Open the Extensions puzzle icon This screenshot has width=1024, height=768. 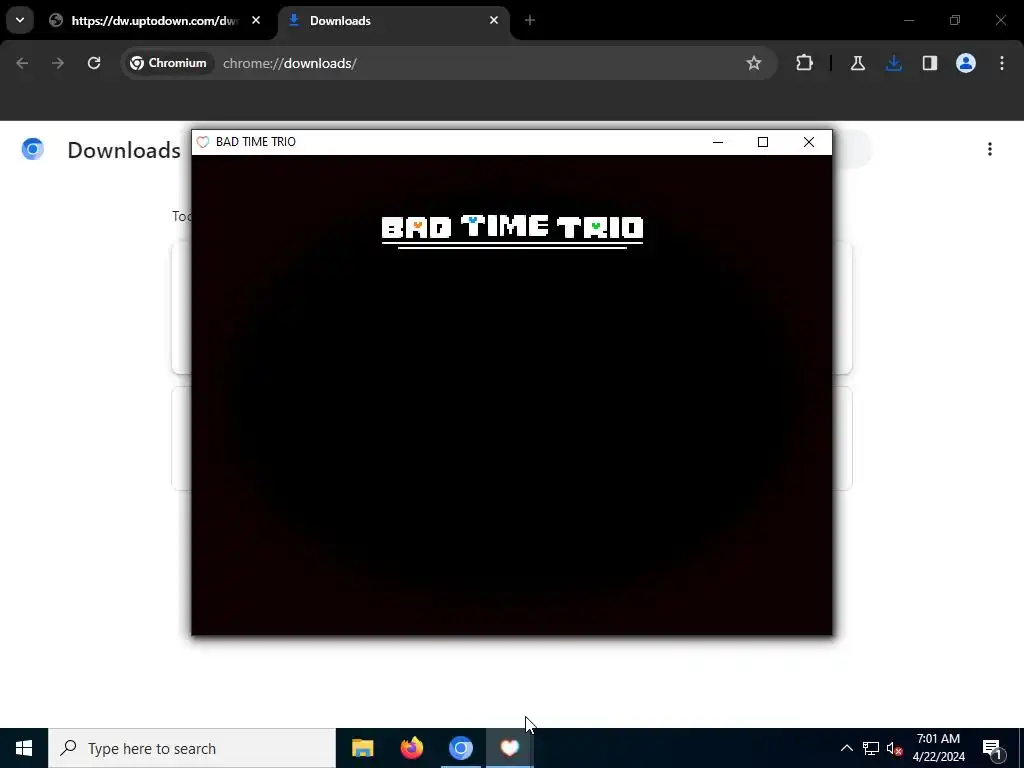coord(805,63)
